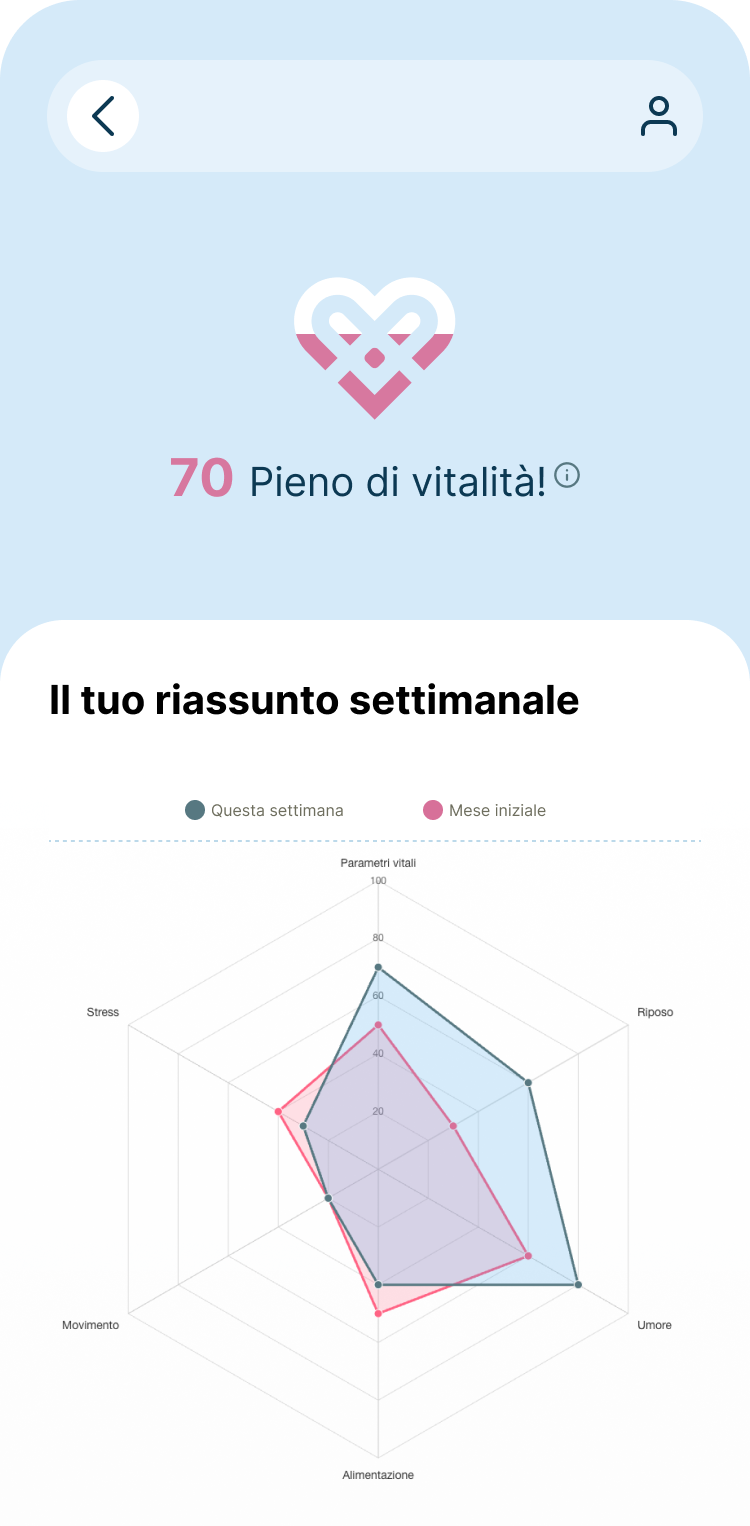Select the Stress axis label

pyautogui.click(x=103, y=1012)
